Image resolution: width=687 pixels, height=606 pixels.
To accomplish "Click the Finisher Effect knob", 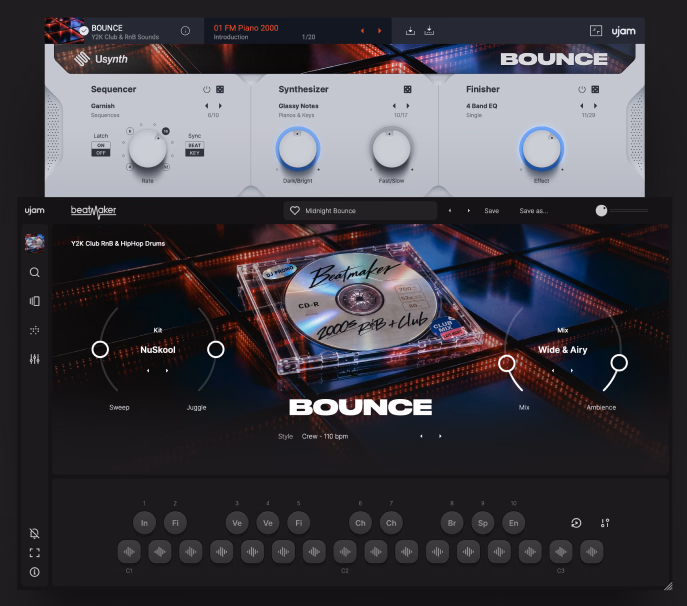I will pos(542,149).
